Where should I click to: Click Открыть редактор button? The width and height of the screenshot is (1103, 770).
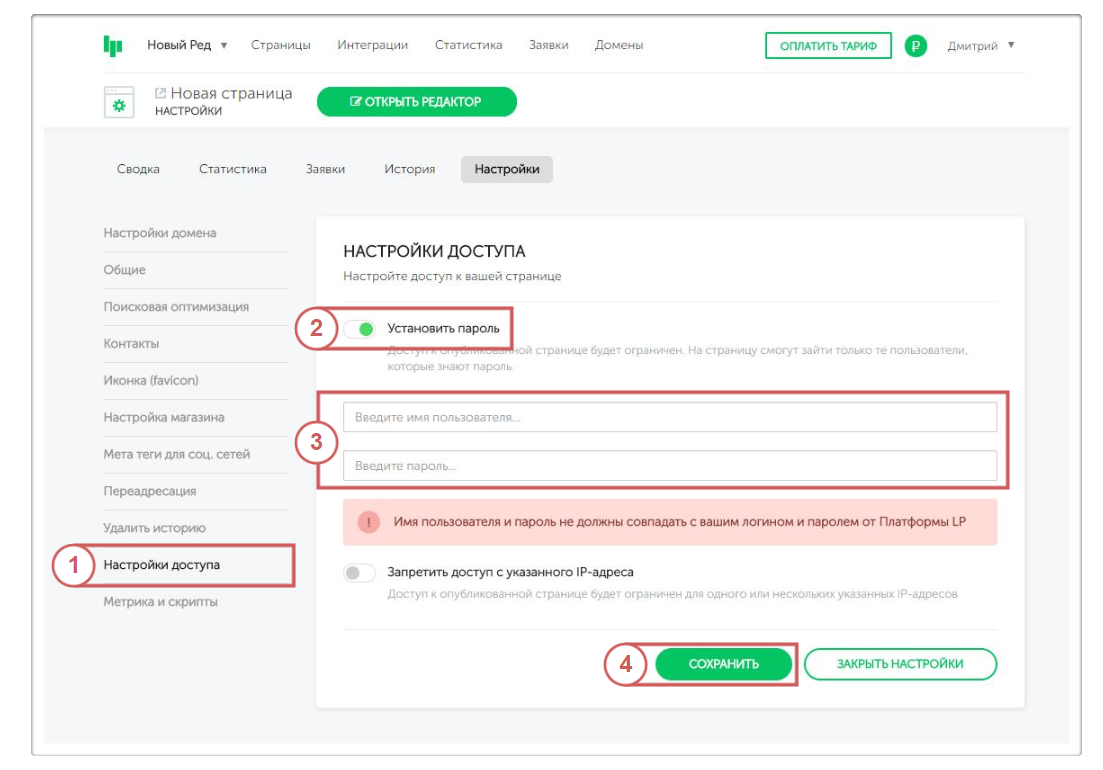[416, 102]
